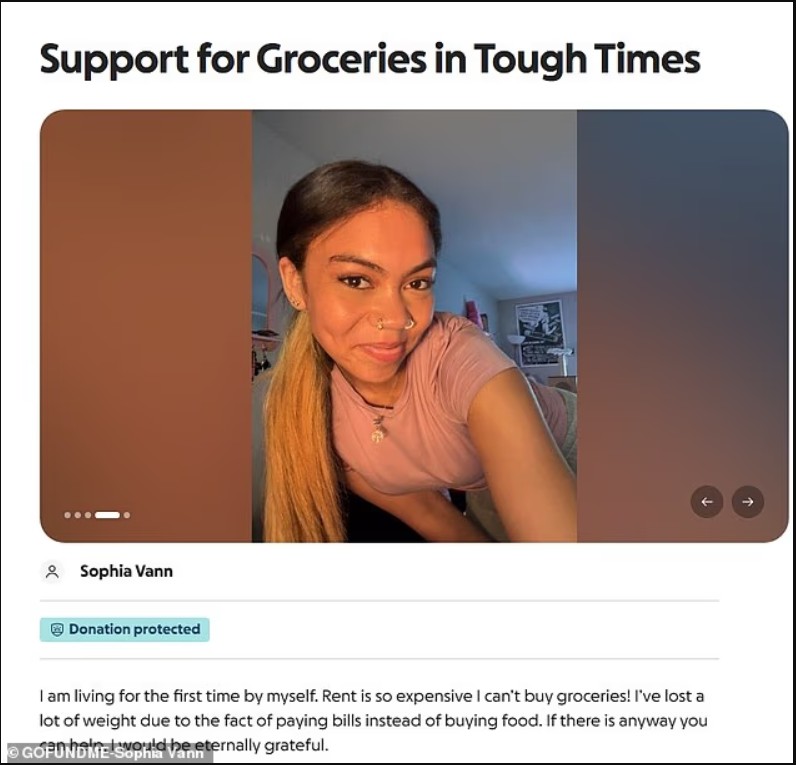The height and width of the screenshot is (765, 796).
Task: Click the Support for Groceries headline
Action: (370, 60)
